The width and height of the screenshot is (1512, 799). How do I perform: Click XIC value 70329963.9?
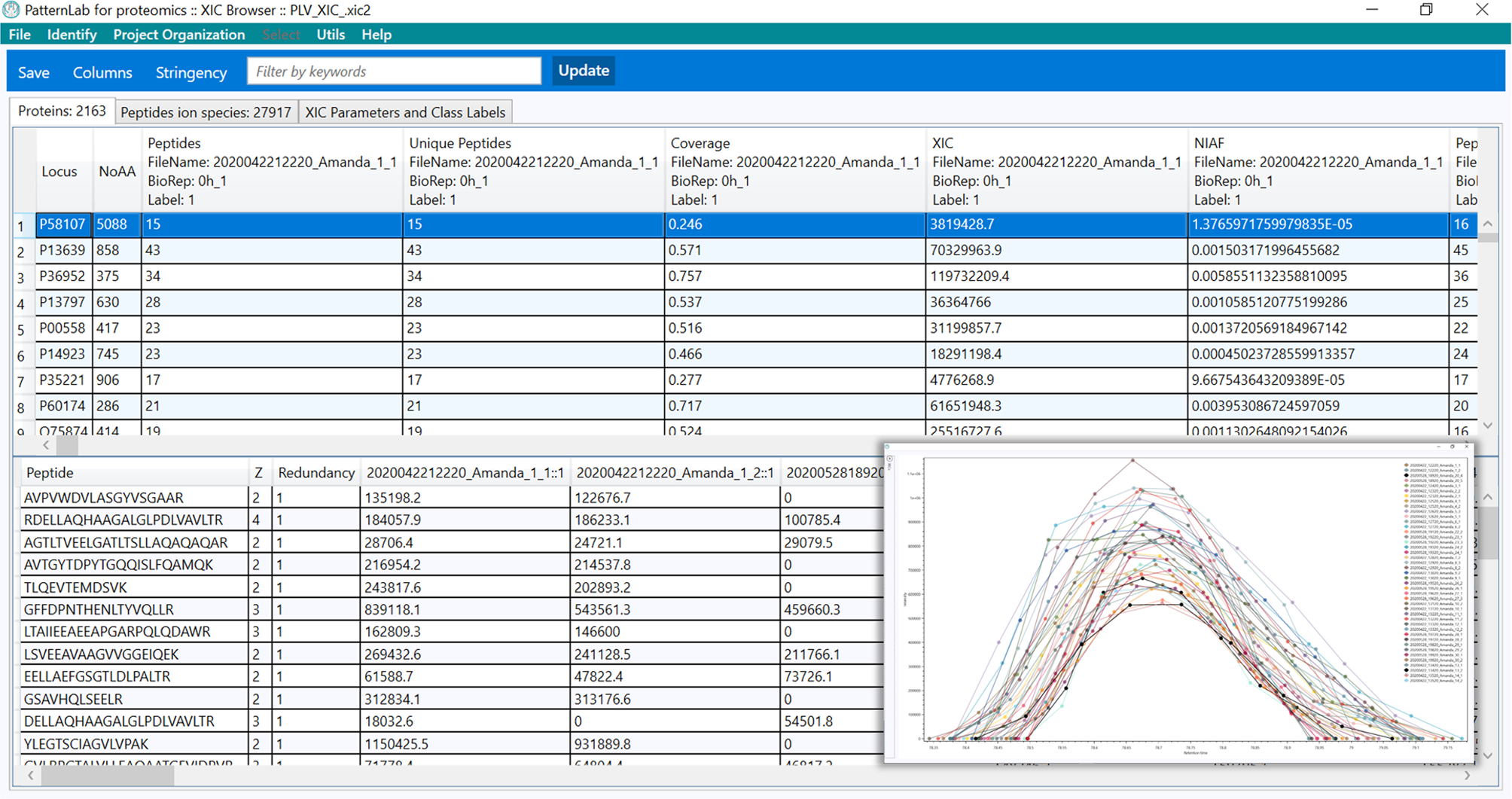966,250
